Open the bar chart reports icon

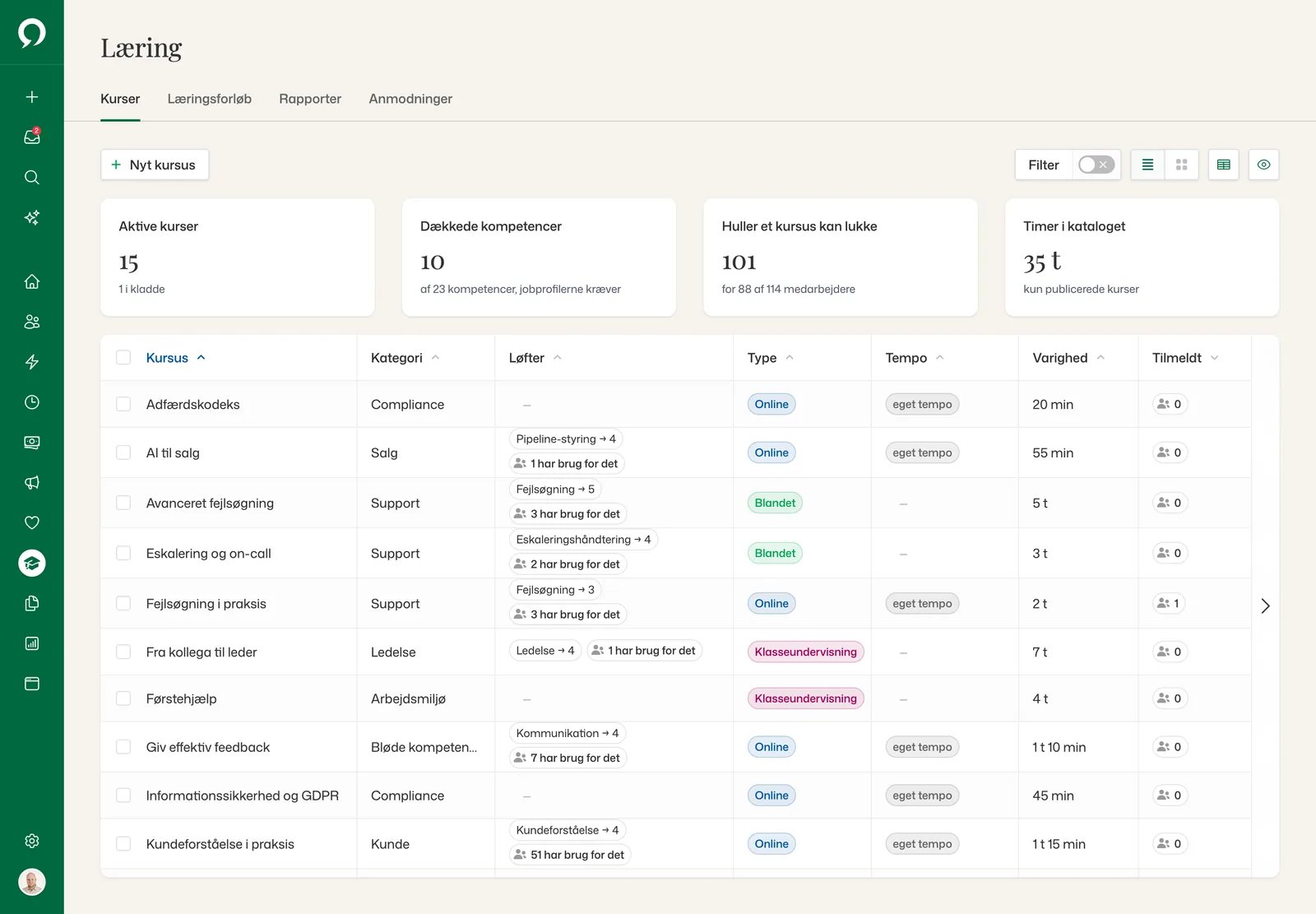pyautogui.click(x=32, y=643)
